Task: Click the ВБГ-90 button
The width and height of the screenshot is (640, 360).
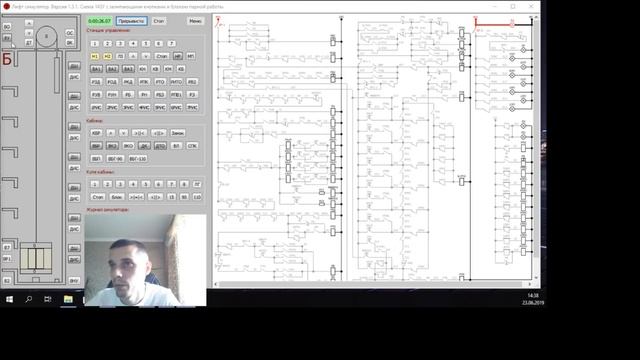Action: [115, 159]
